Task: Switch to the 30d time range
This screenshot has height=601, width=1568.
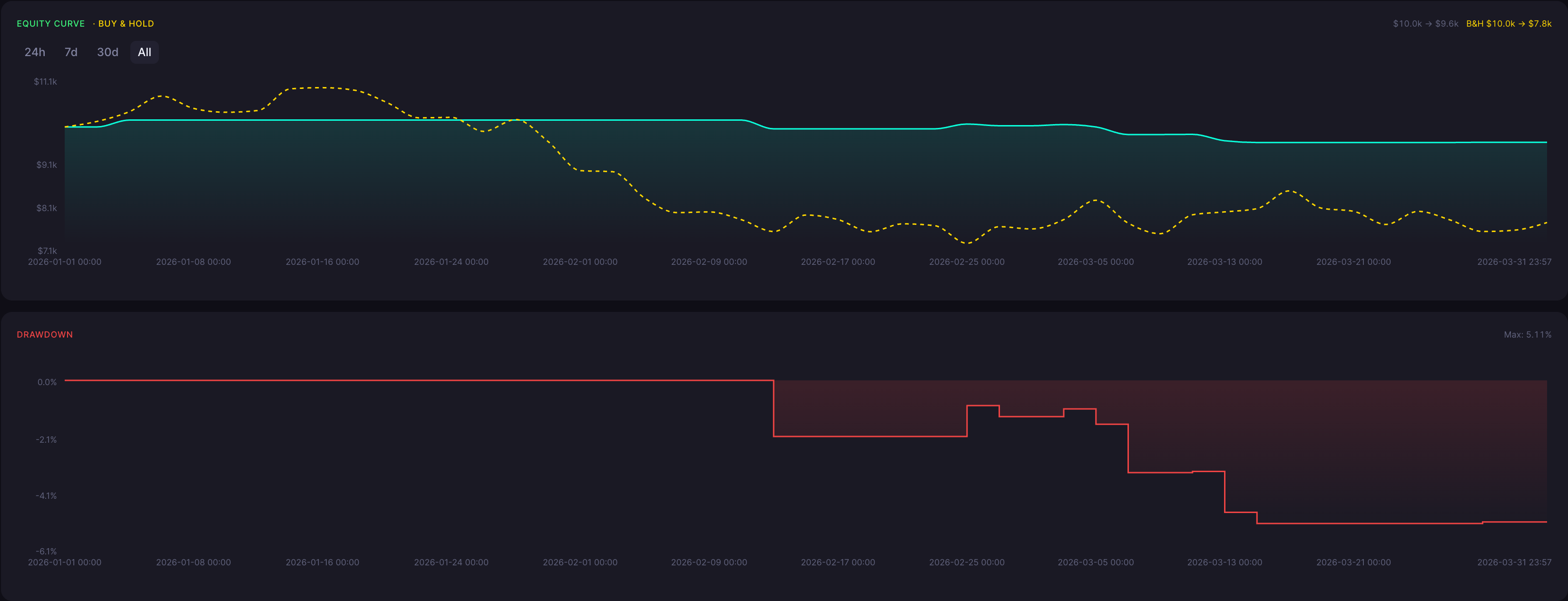Action: coord(108,52)
